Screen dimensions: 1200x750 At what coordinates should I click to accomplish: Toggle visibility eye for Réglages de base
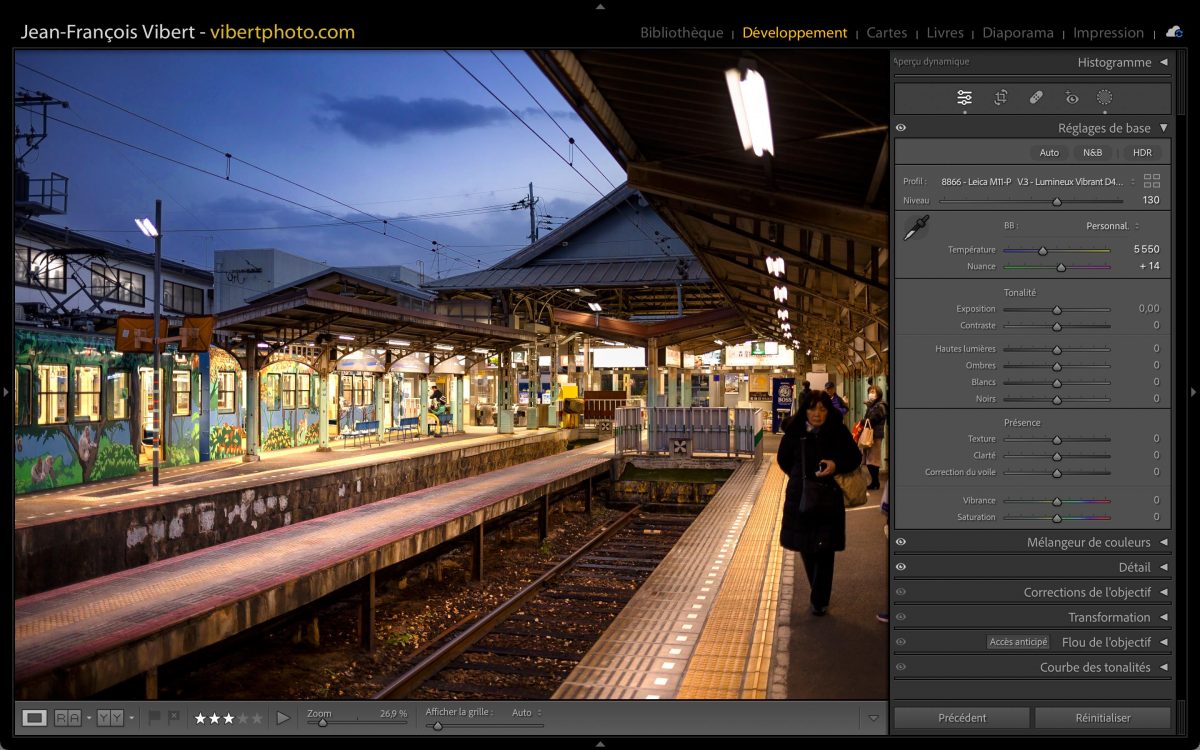901,128
